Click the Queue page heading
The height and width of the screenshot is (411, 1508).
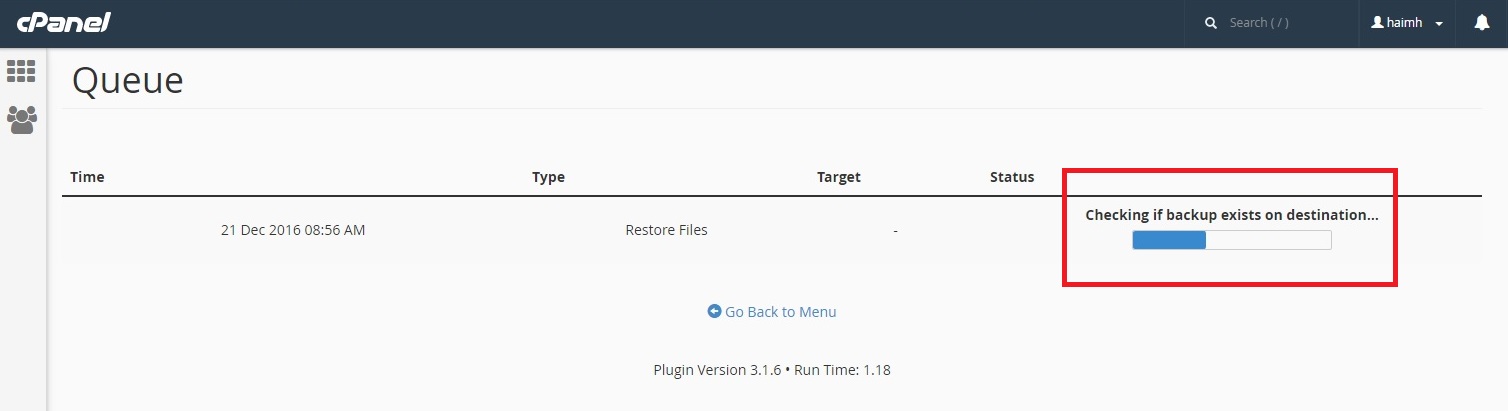pos(128,80)
